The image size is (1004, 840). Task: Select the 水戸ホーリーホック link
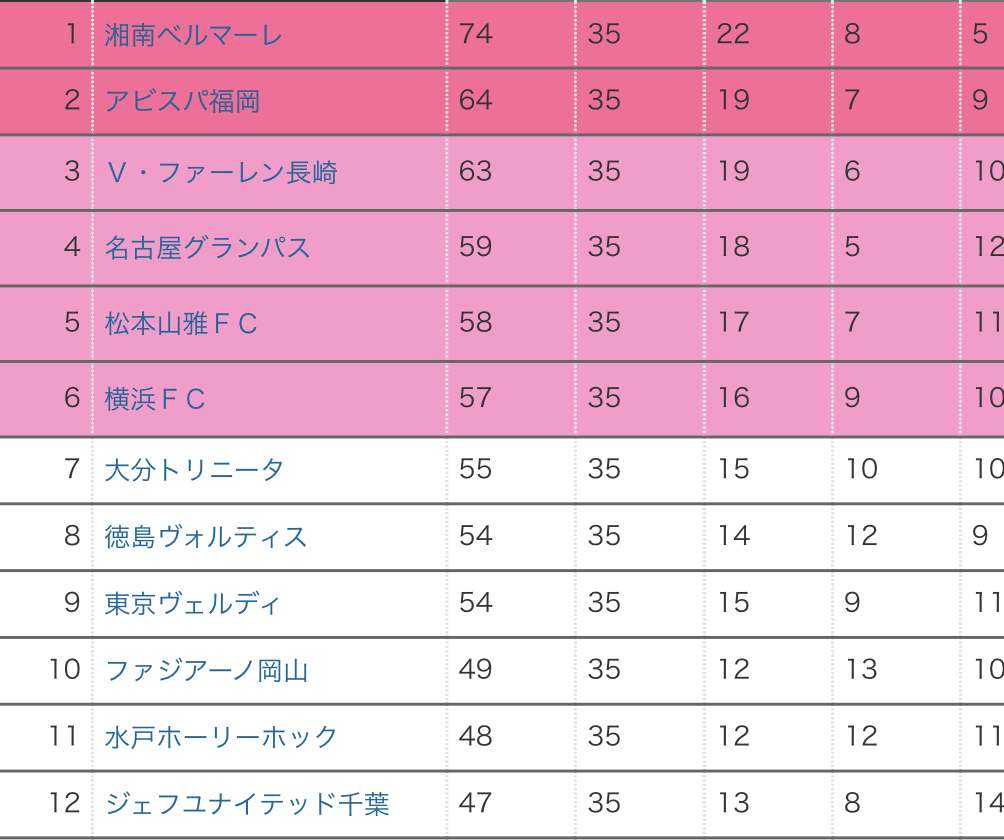pyautogui.click(x=222, y=737)
